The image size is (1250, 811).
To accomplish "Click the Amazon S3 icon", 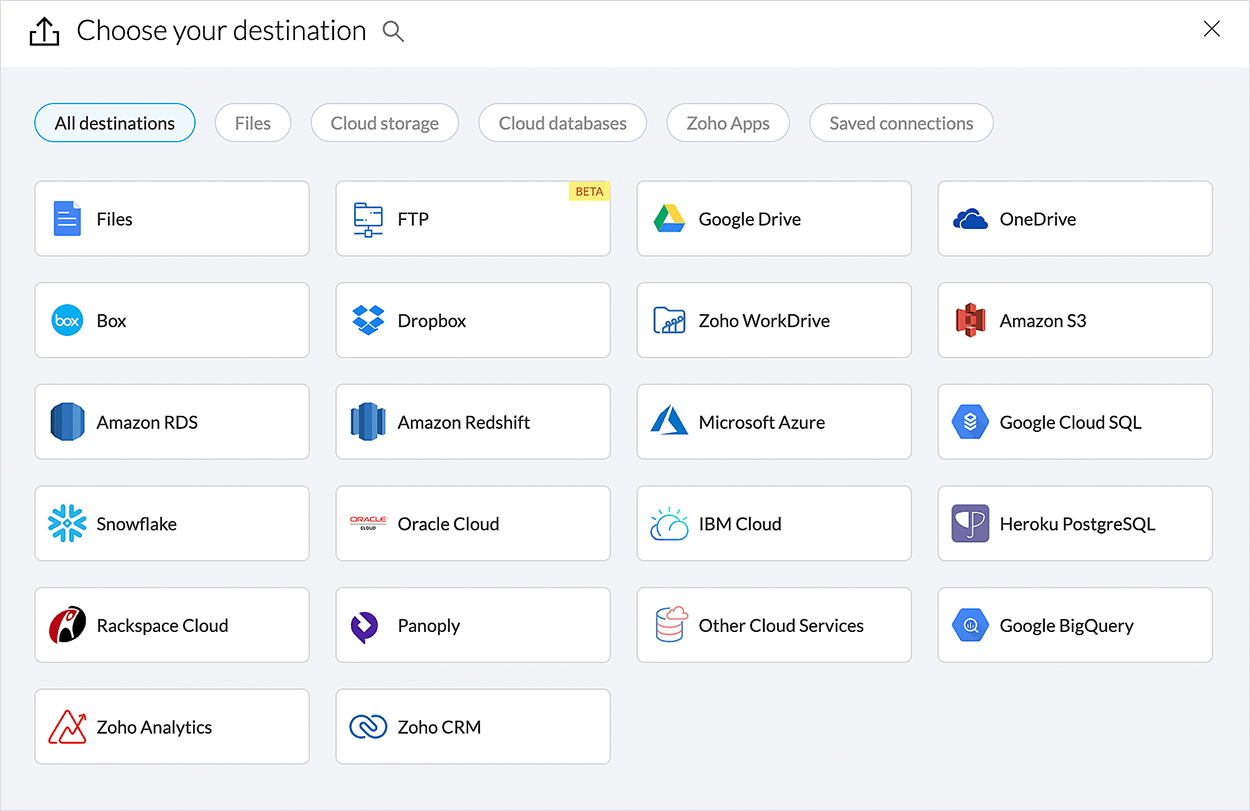I will point(970,320).
